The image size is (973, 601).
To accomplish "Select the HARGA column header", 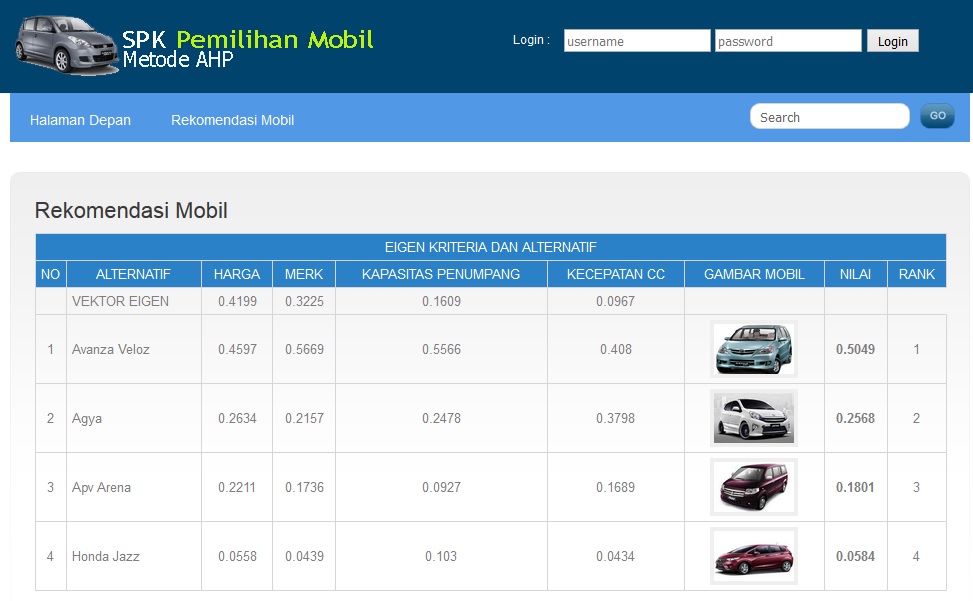I will point(236,274).
